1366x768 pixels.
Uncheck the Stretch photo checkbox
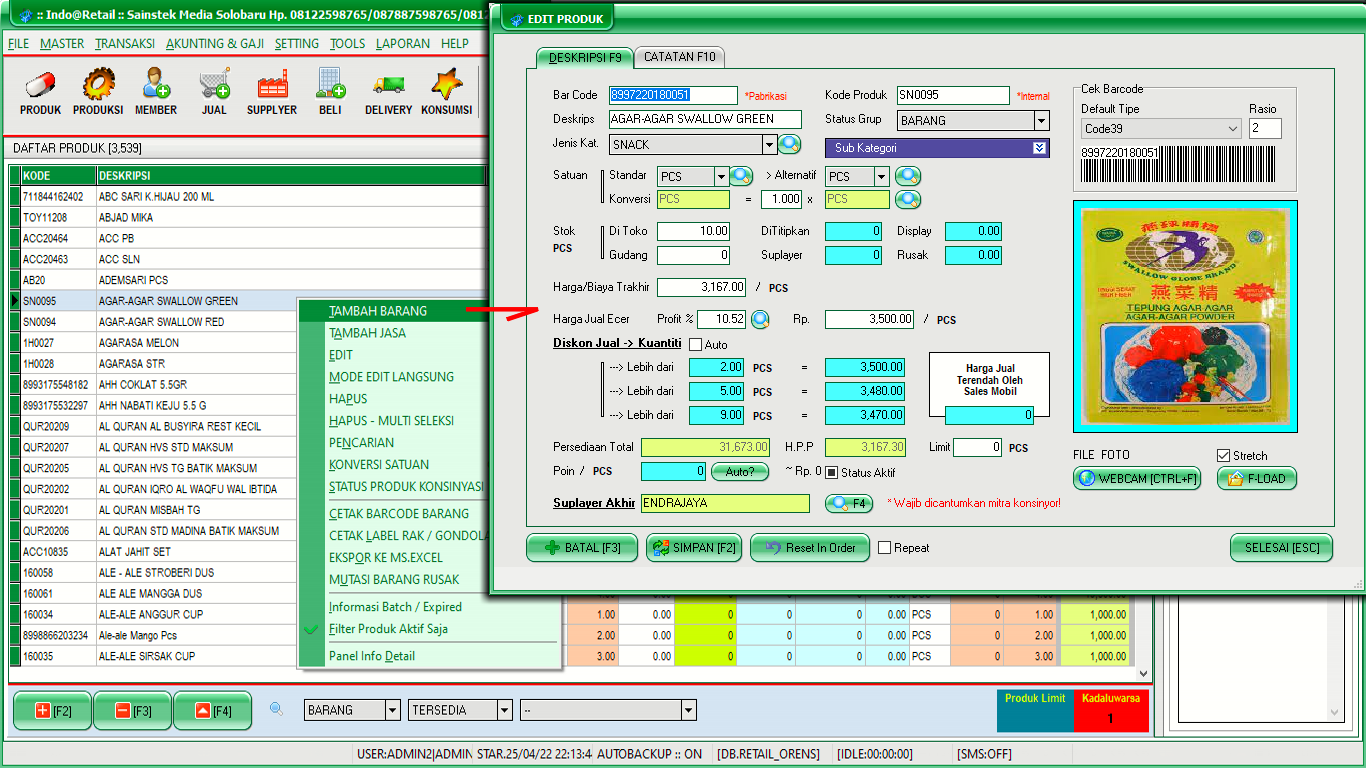[1223, 456]
